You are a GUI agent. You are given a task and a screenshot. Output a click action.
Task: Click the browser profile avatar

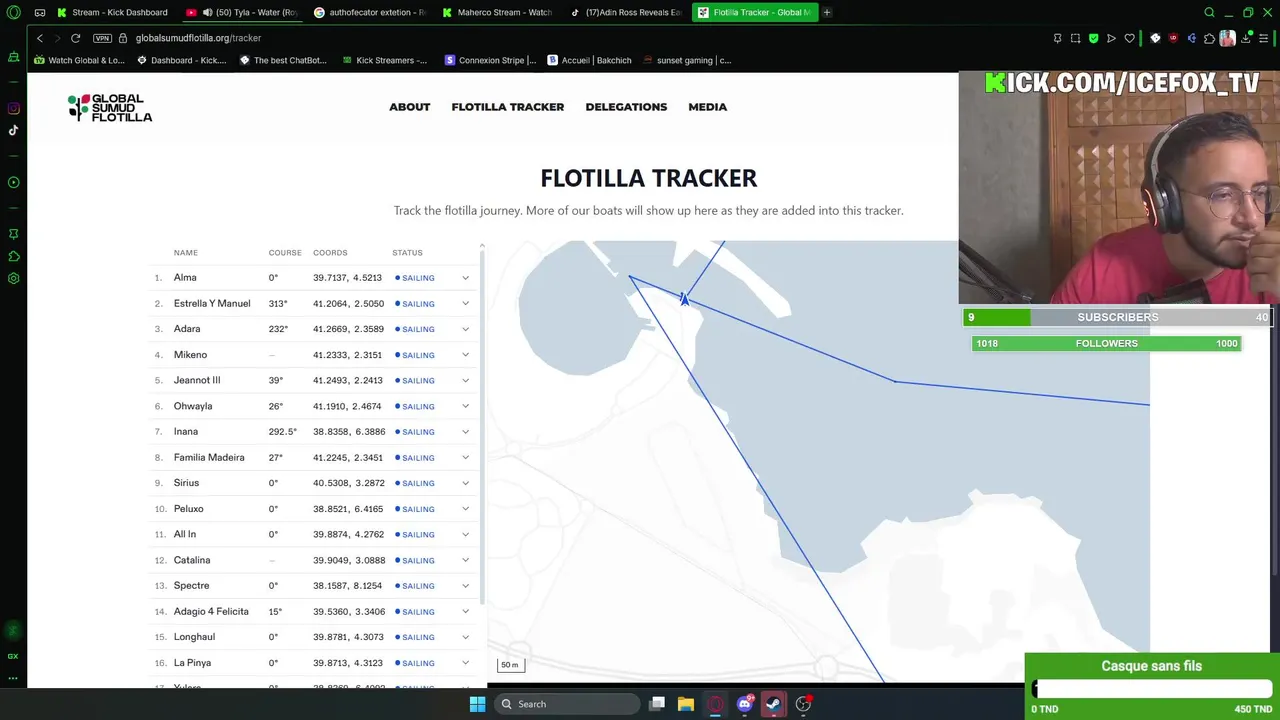(x=1227, y=38)
